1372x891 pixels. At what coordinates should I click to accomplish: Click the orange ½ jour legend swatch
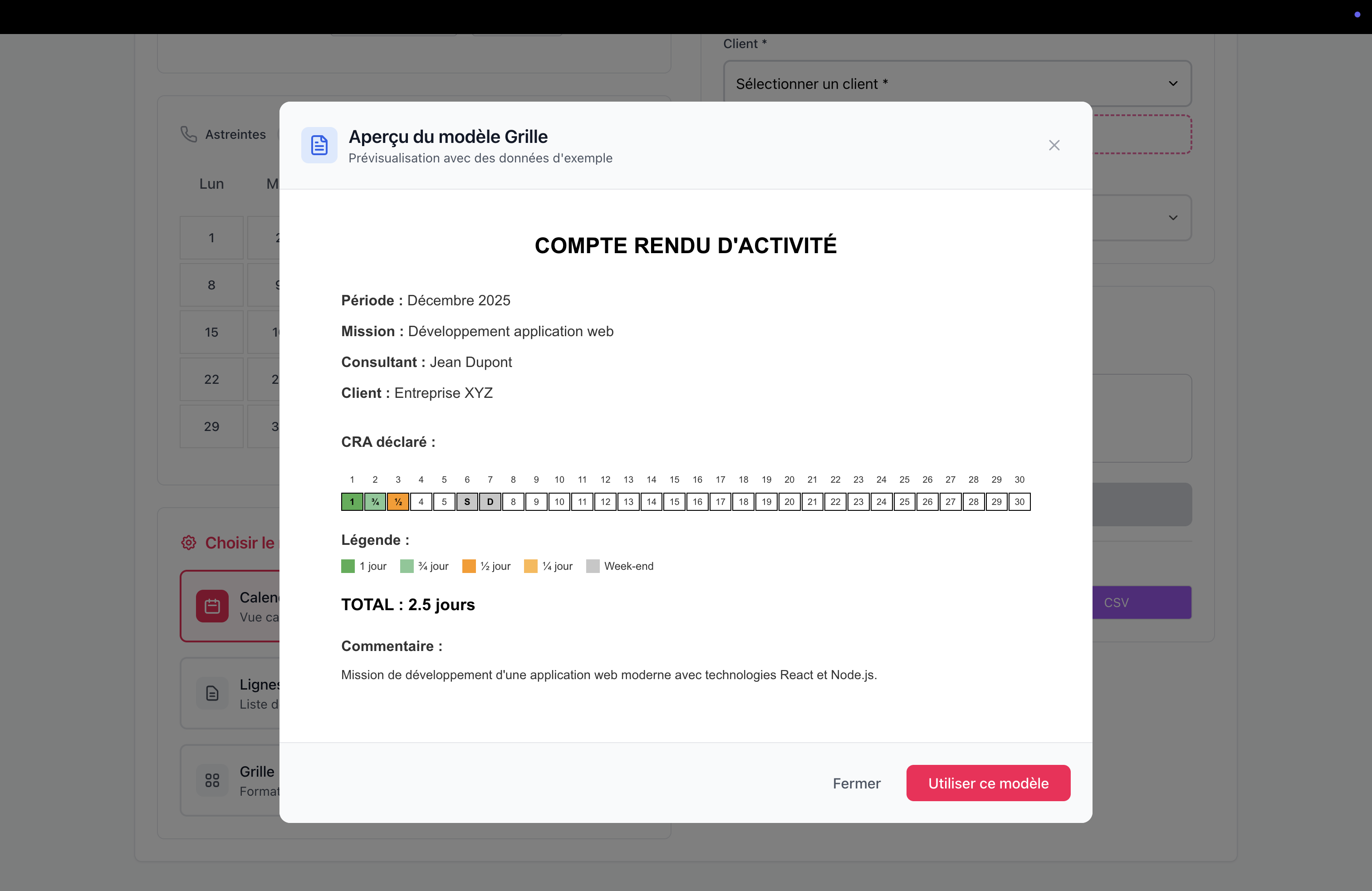pos(469,566)
